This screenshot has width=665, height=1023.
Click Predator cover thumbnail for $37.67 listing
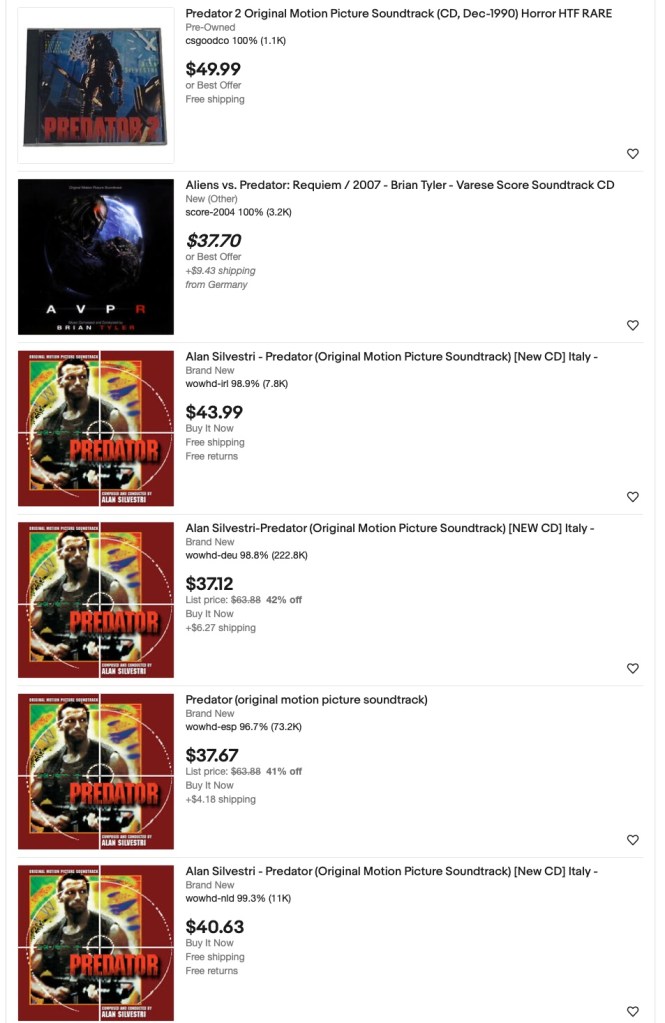coord(96,772)
